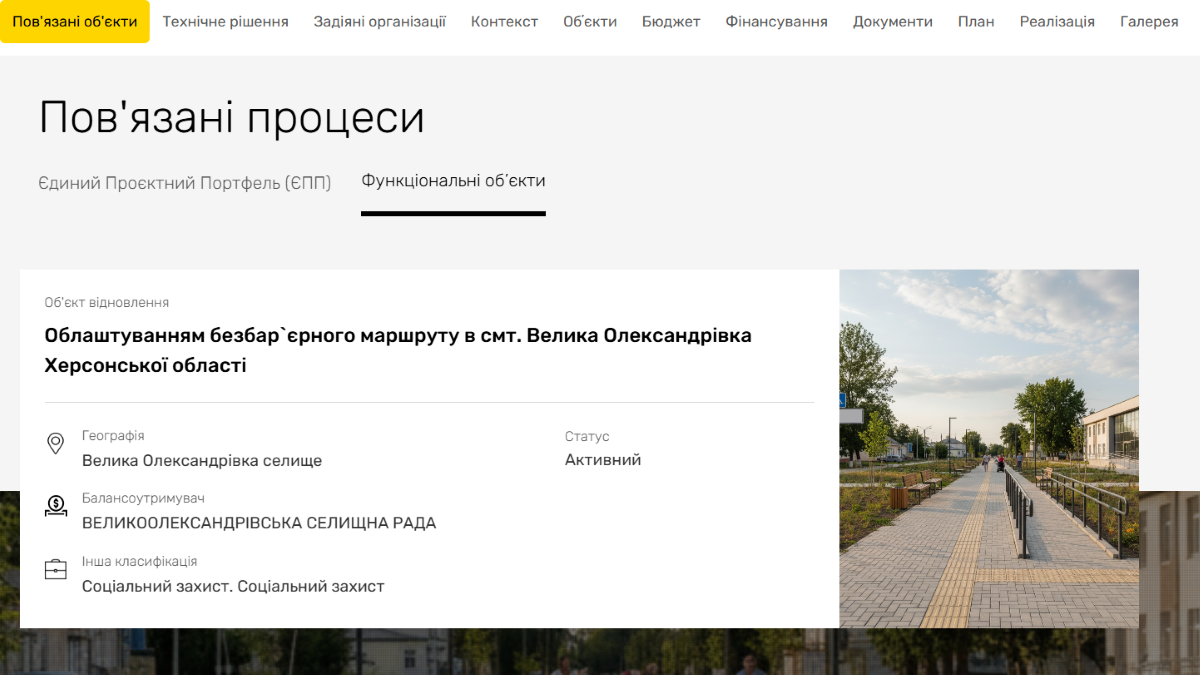
Task: Click the geography location pin icon
Action: click(x=56, y=443)
